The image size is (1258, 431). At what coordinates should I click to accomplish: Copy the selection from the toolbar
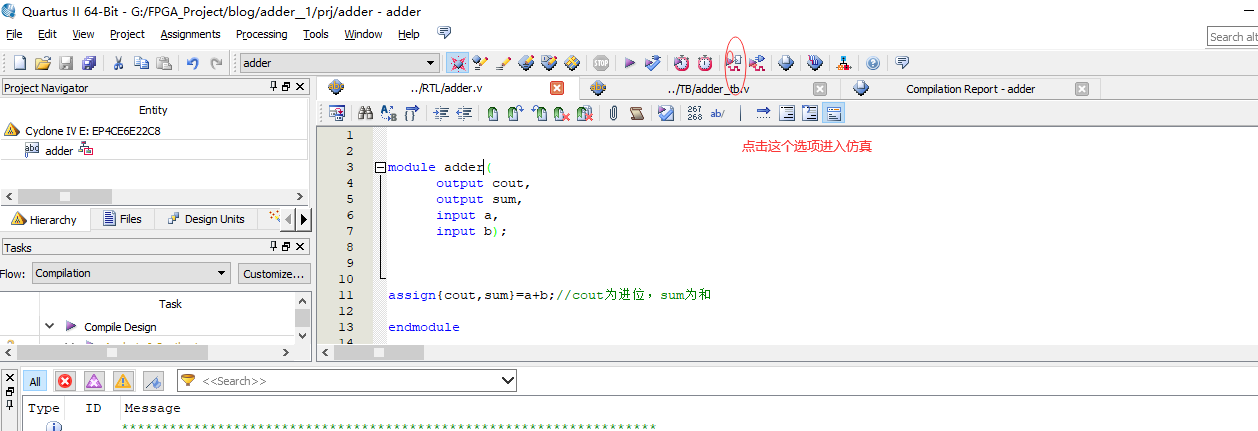pyautogui.click(x=141, y=63)
